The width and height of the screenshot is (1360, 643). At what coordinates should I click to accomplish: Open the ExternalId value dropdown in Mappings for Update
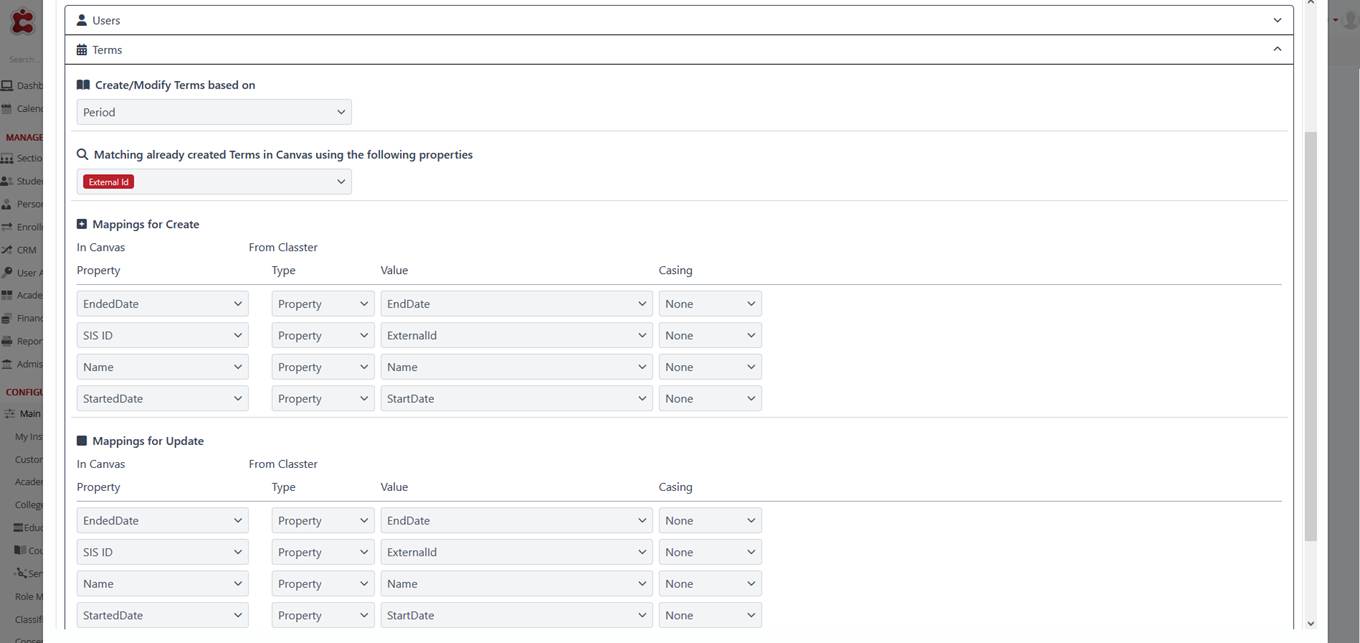pyautogui.click(x=517, y=552)
